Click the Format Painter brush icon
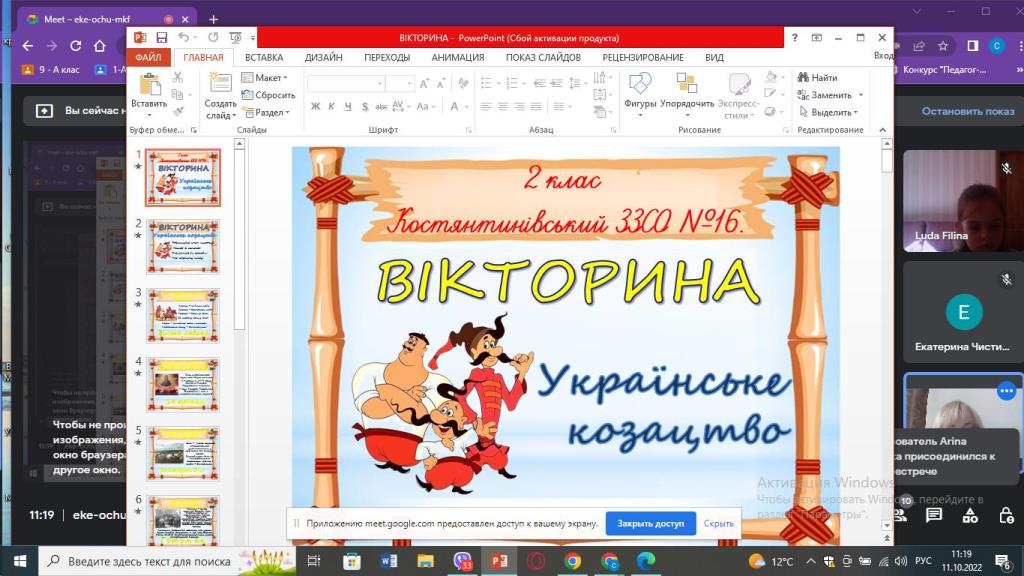The height and width of the screenshot is (576, 1024). coord(178,112)
